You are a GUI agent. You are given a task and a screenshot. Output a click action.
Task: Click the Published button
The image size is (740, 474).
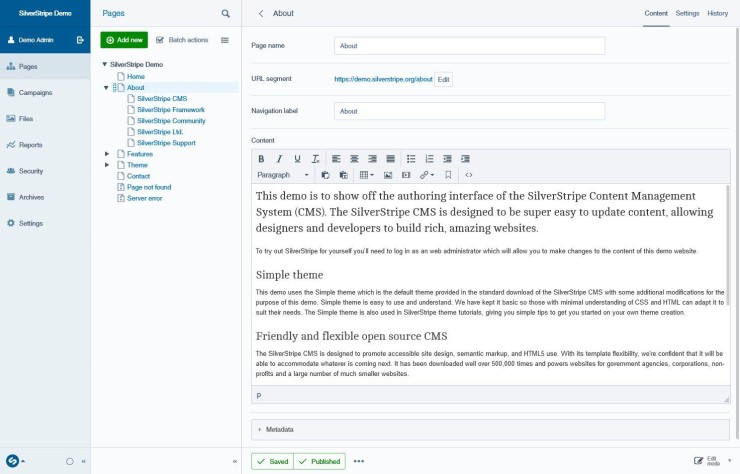click(320, 461)
